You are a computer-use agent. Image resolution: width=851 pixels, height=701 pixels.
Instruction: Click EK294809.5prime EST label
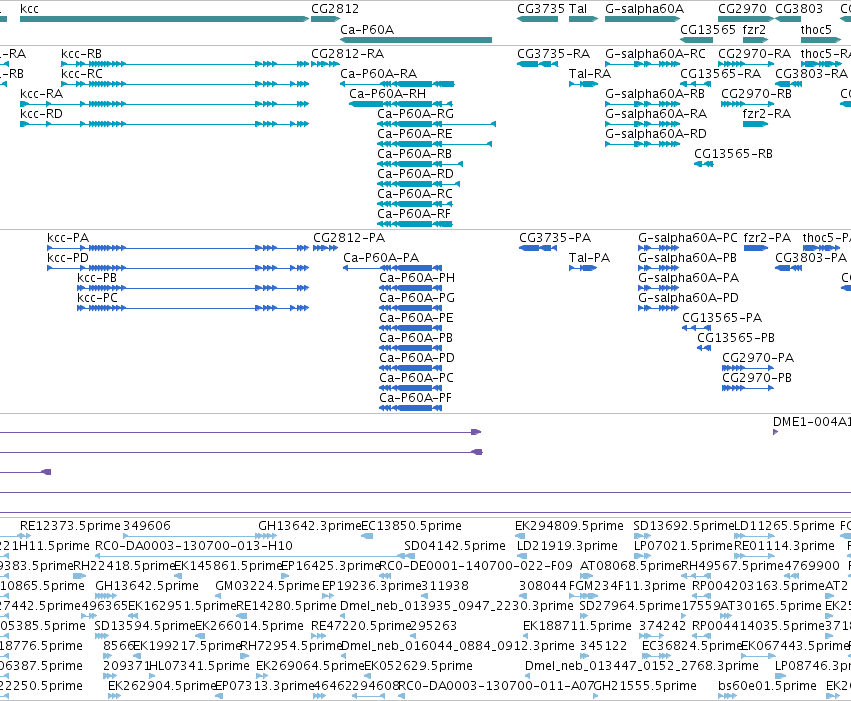pos(569,526)
